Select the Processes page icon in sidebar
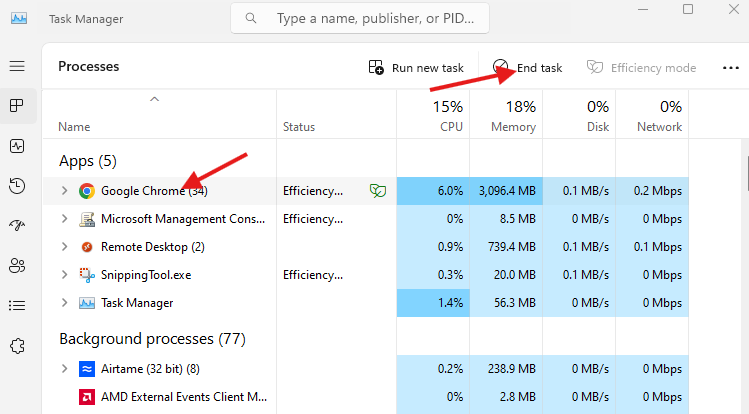Viewport: 749px width, 414px height. (17, 106)
